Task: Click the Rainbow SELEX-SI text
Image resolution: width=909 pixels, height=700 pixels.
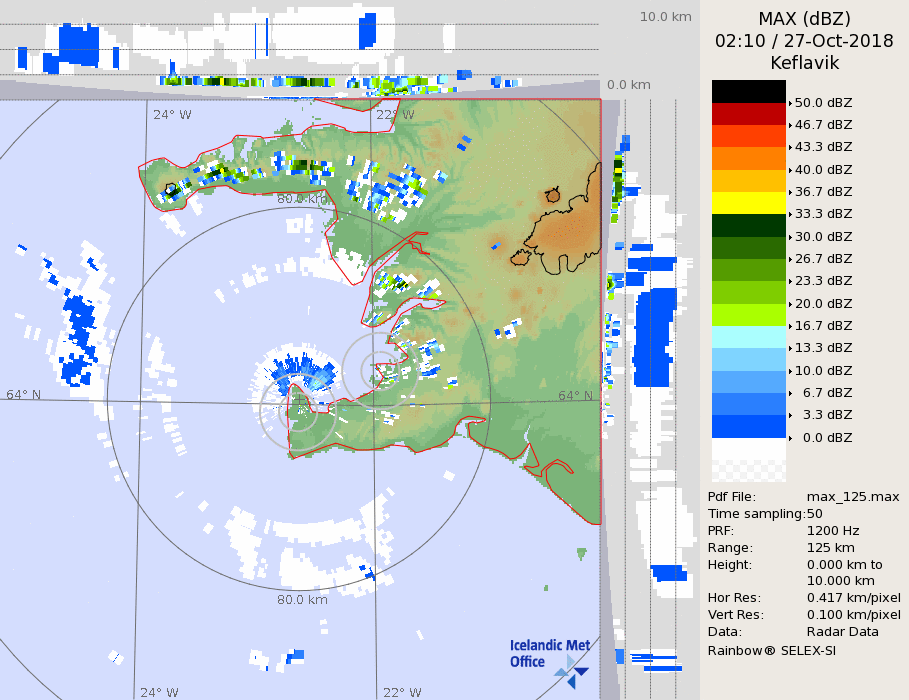Action: click(x=772, y=650)
